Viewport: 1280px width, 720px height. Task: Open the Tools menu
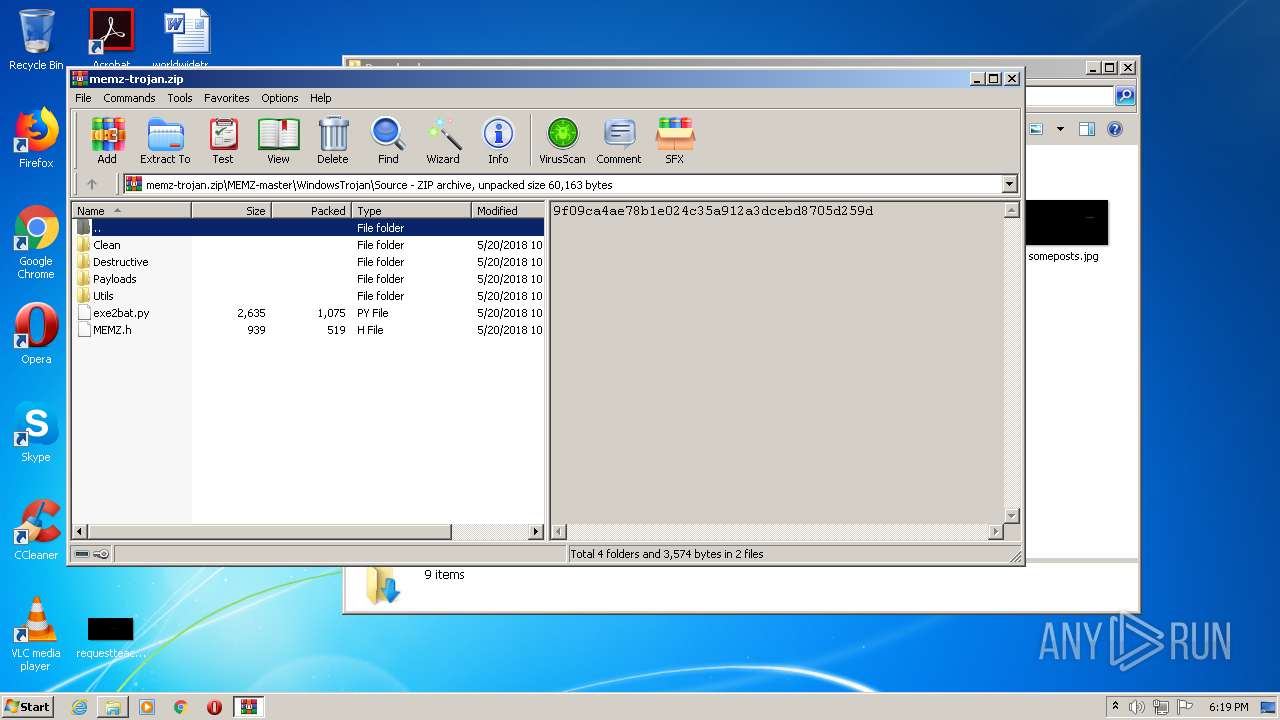pos(180,98)
